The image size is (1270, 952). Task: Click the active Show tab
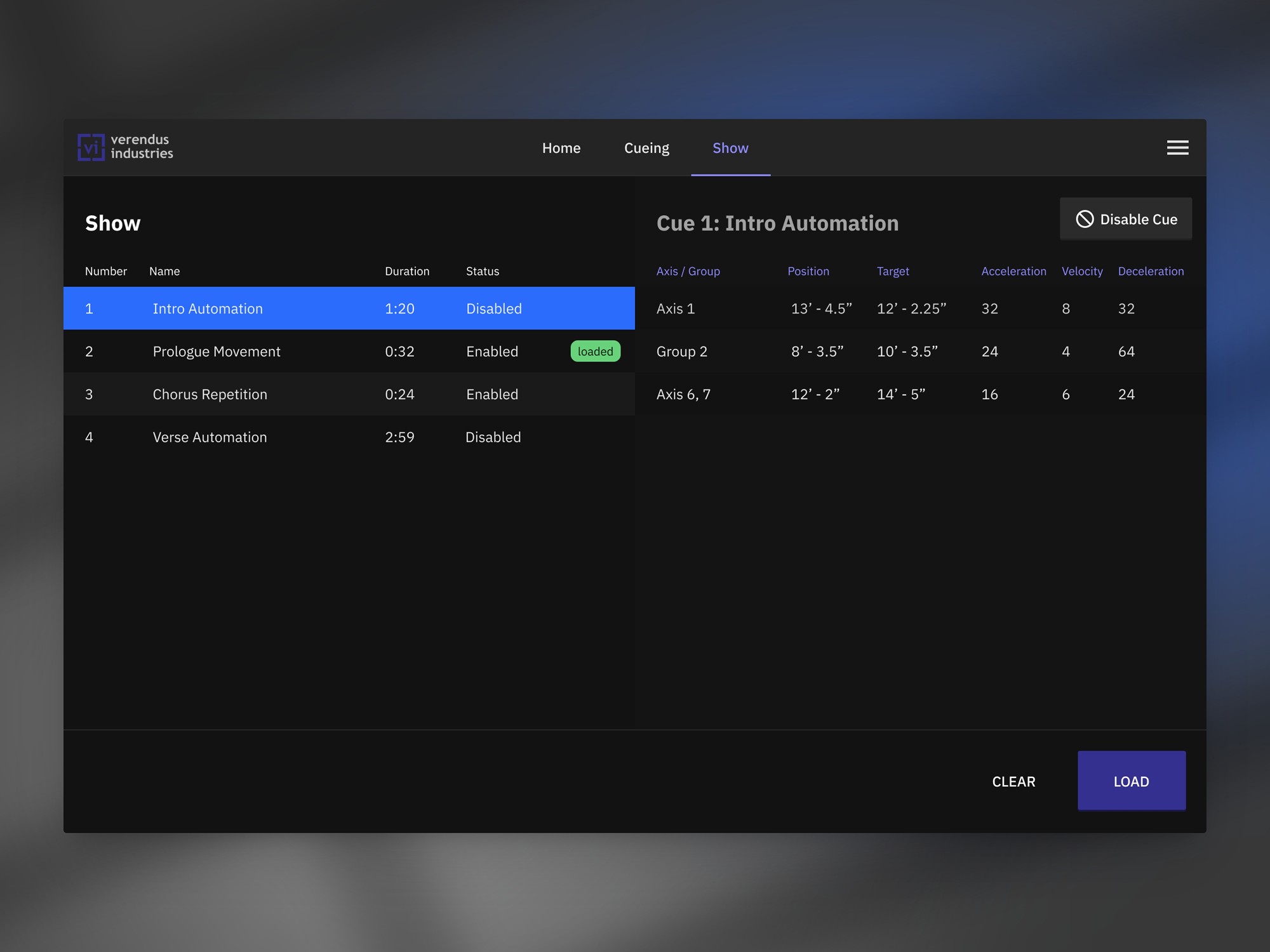click(x=730, y=147)
